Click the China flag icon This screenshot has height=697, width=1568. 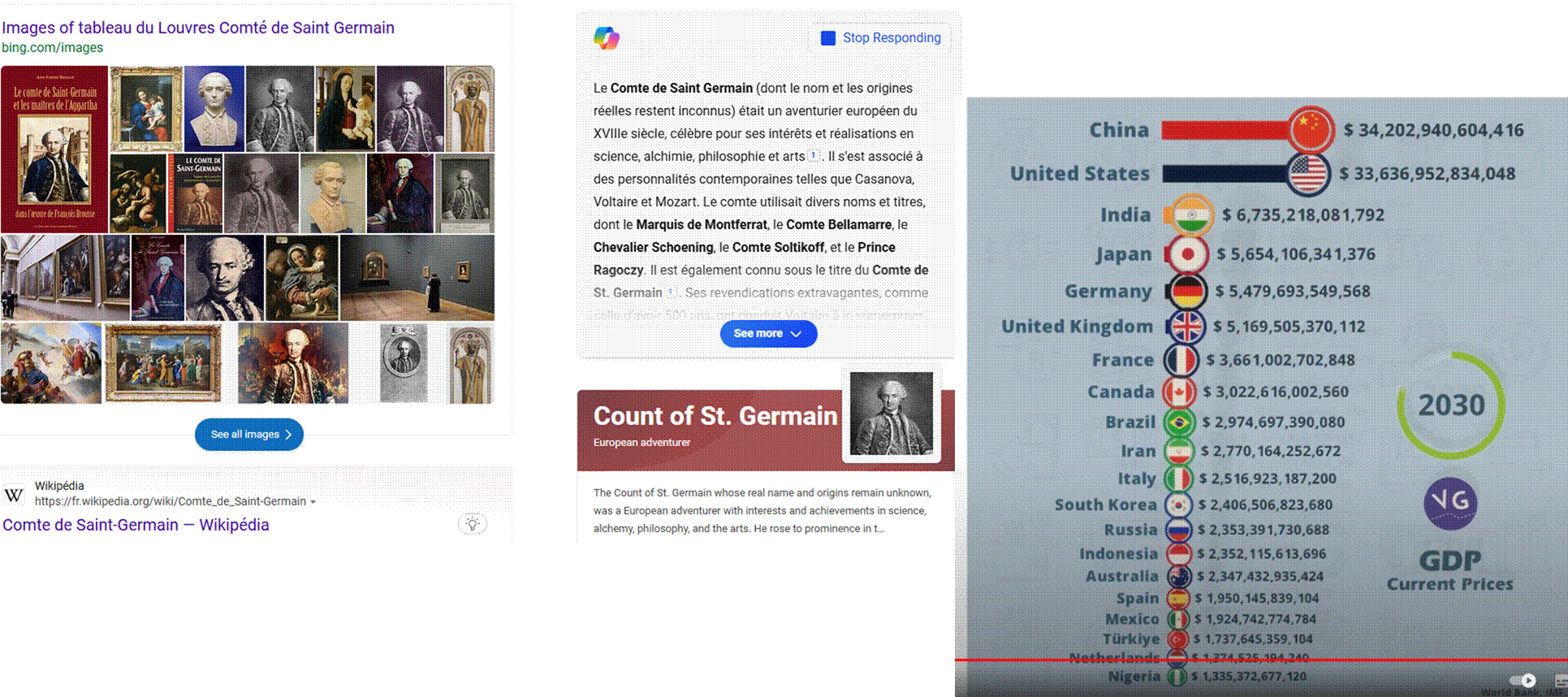tap(1310, 130)
